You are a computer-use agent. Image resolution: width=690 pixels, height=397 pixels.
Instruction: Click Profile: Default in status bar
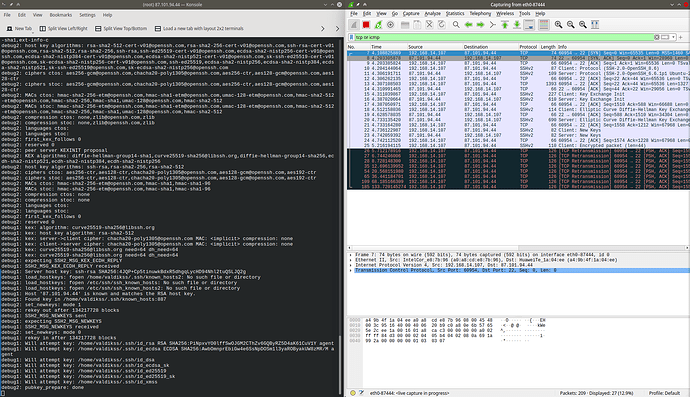point(664,393)
